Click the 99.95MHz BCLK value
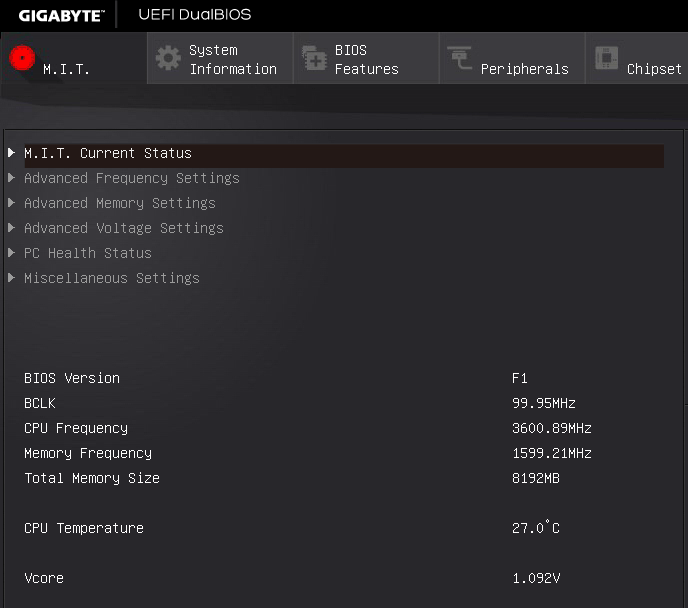This screenshot has width=688, height=608. [544, 403]
